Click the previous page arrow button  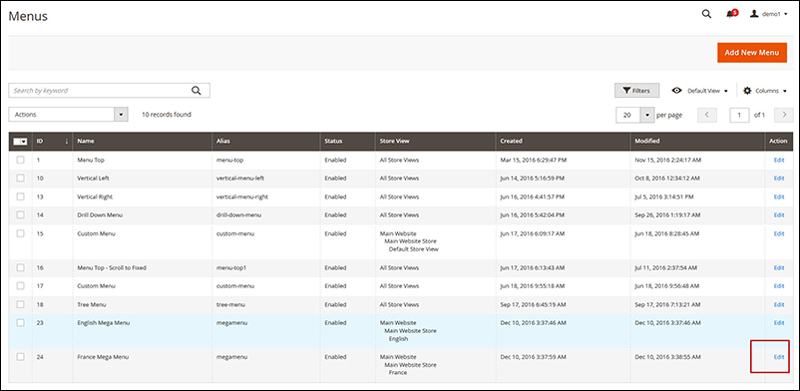[707, 115]
